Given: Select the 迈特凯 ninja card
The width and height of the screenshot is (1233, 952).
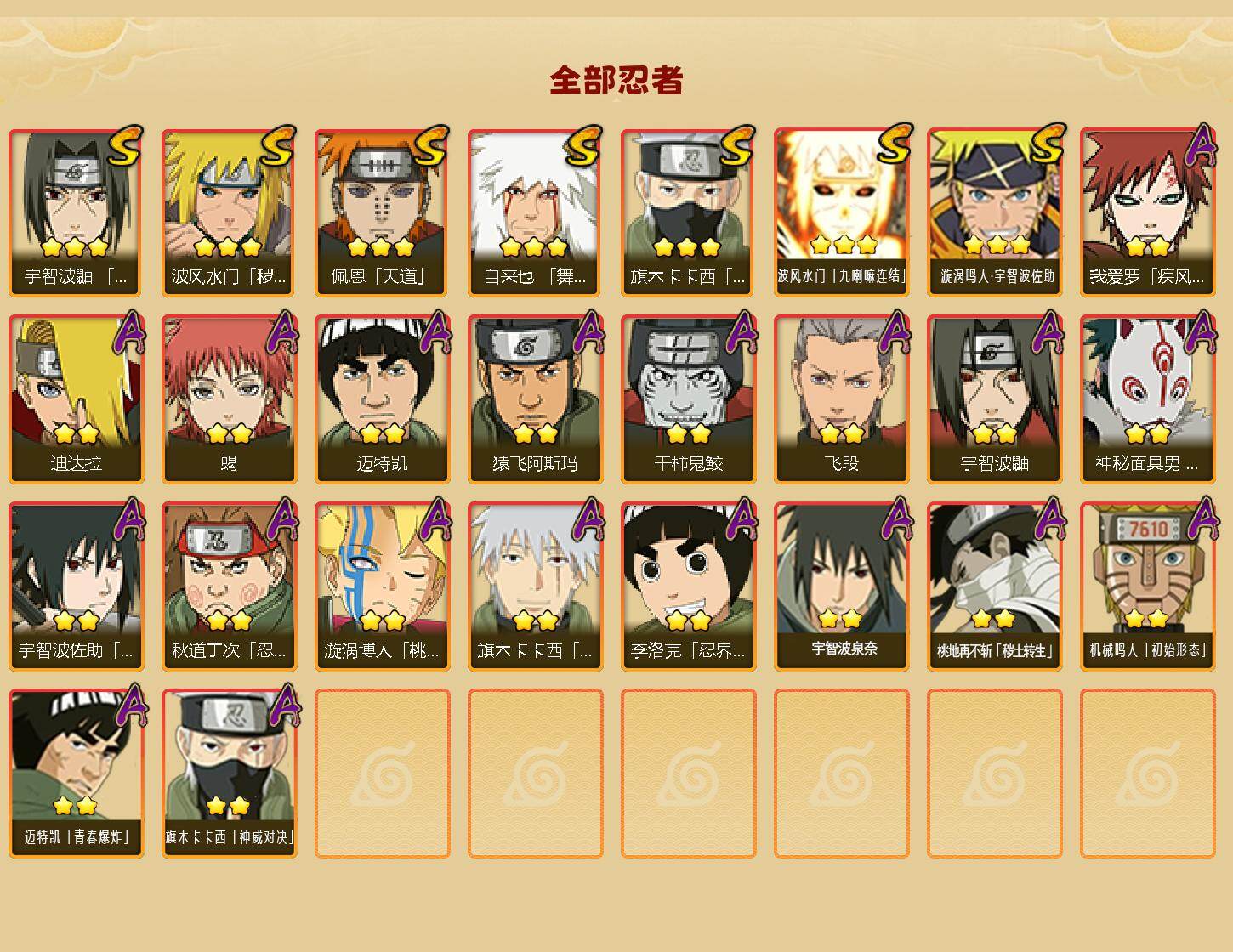Looking at the screenshot, I should pos(382,399).
